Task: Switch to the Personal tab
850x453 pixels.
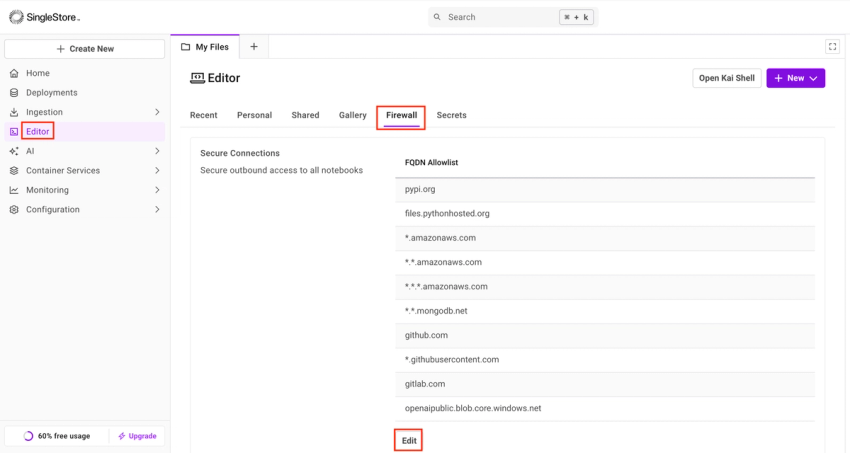Action: [254, 115]
